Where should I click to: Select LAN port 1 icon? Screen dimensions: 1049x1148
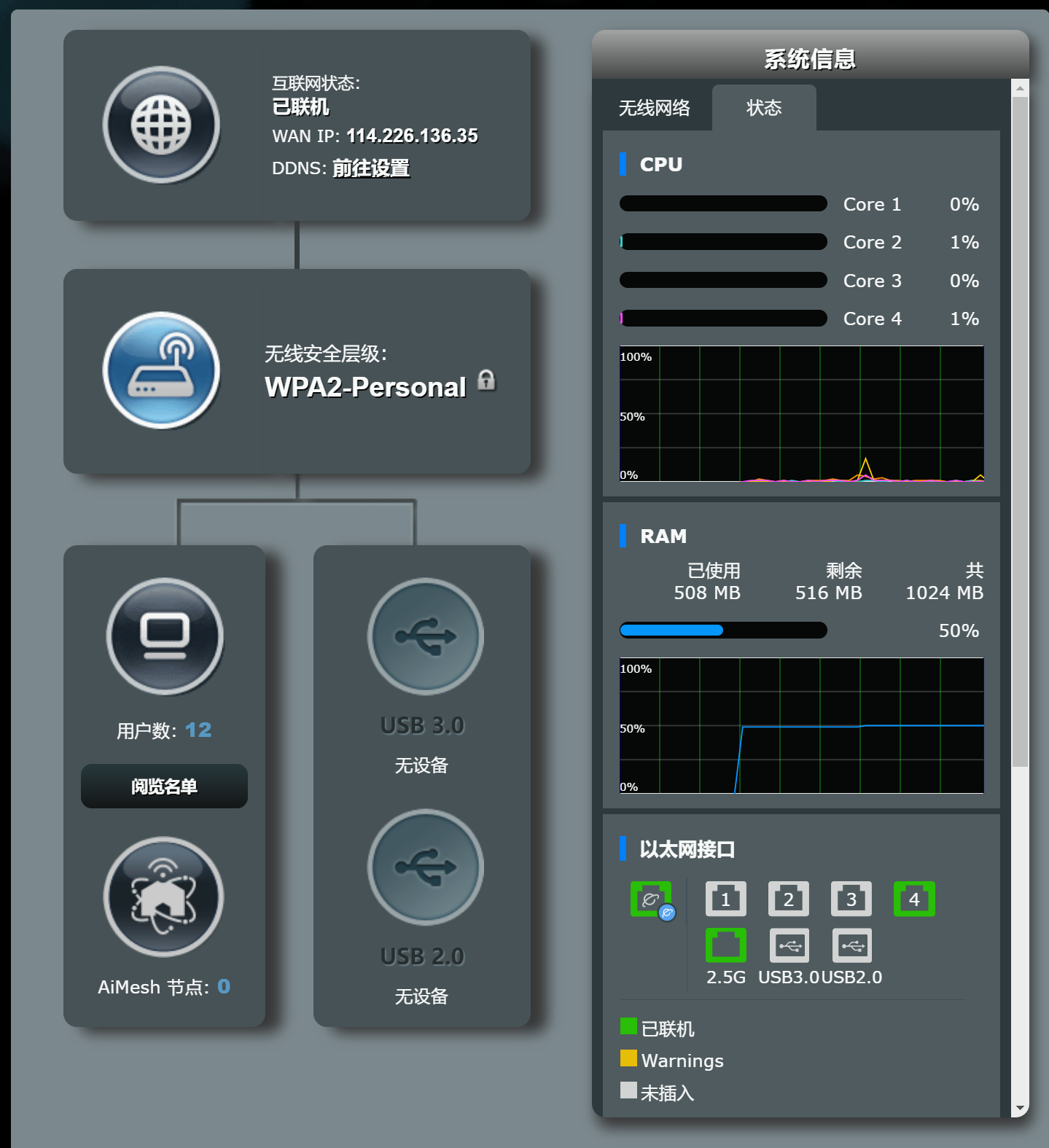tap(725, 899)
